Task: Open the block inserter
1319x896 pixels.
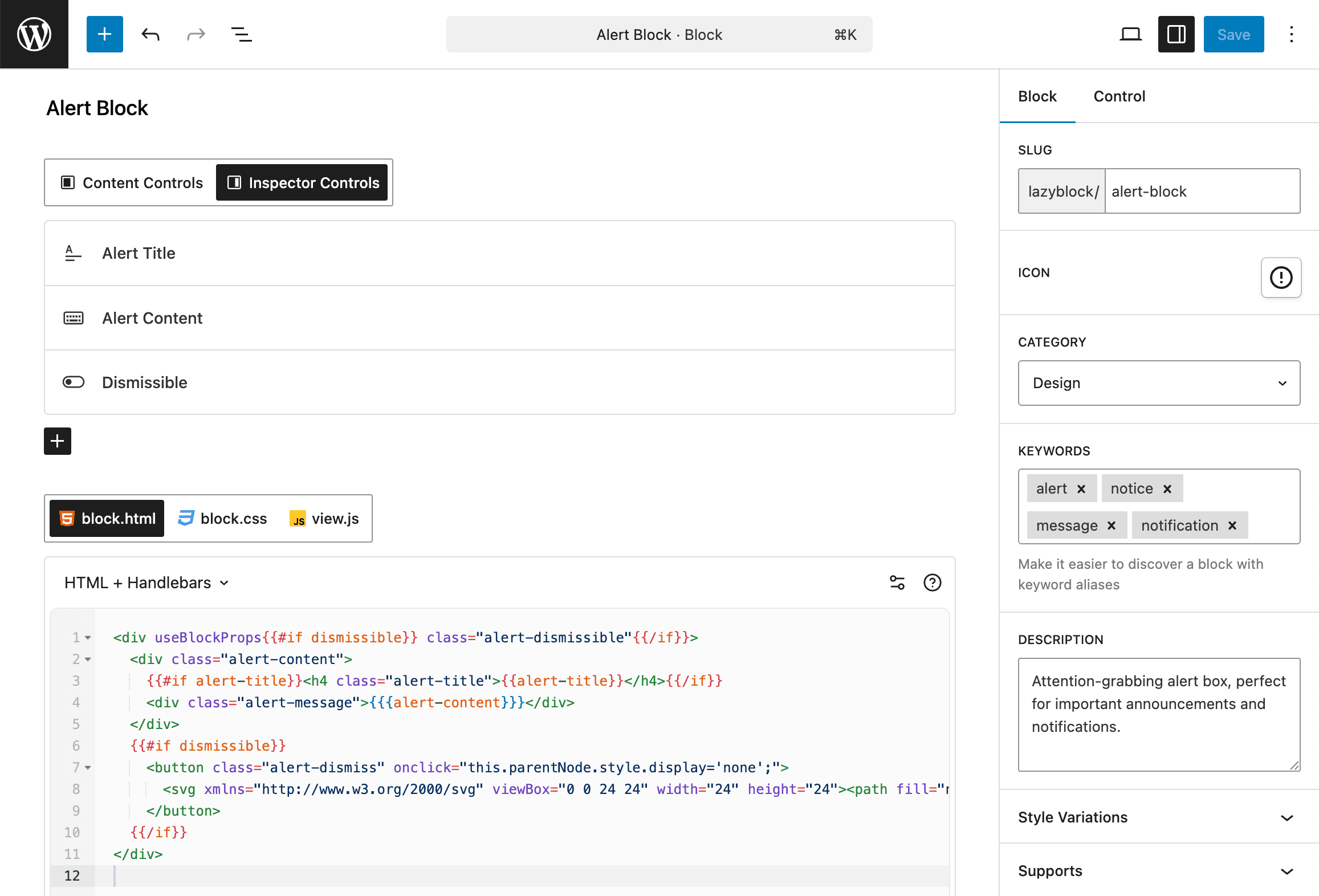Action: click(104, 34)
